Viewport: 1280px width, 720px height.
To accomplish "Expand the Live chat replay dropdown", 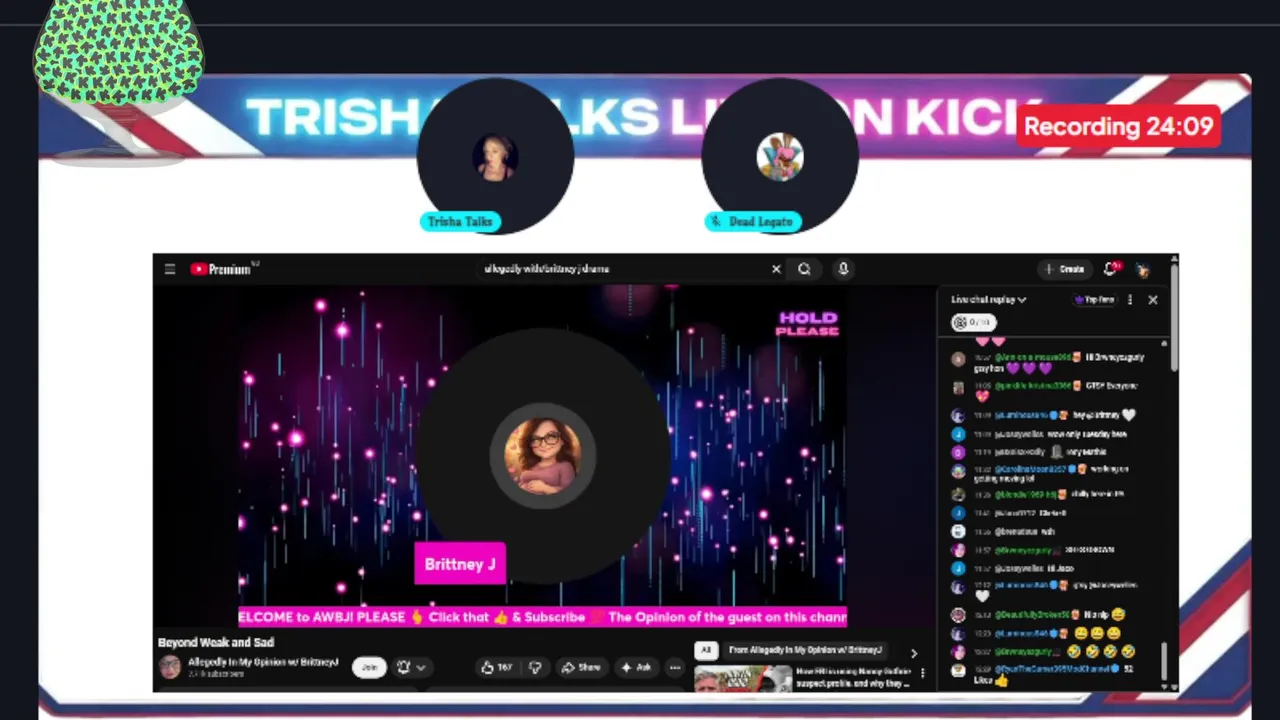I will (988, 299).
